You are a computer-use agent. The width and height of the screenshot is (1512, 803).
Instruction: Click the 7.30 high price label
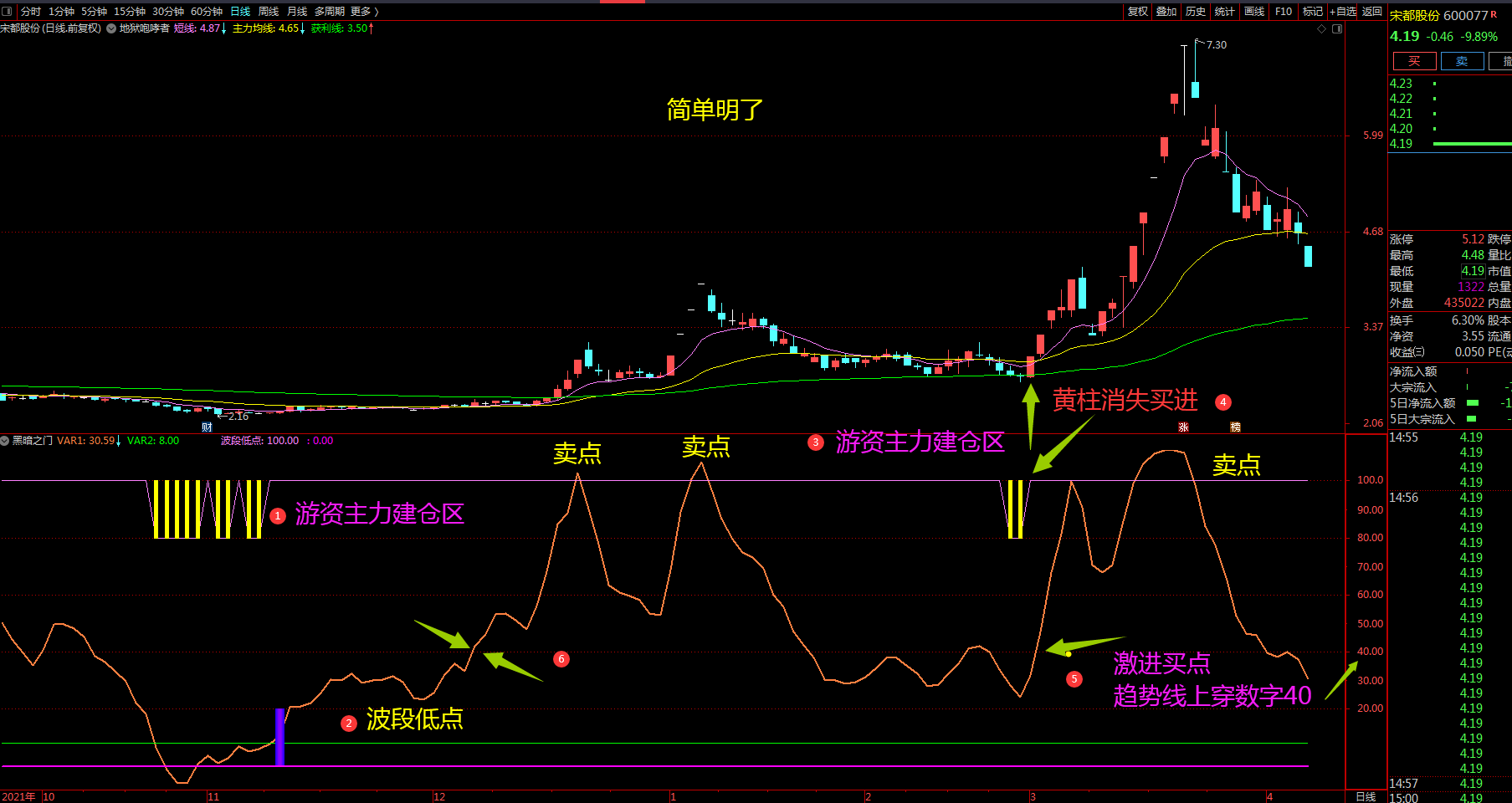pos(1216,45)
